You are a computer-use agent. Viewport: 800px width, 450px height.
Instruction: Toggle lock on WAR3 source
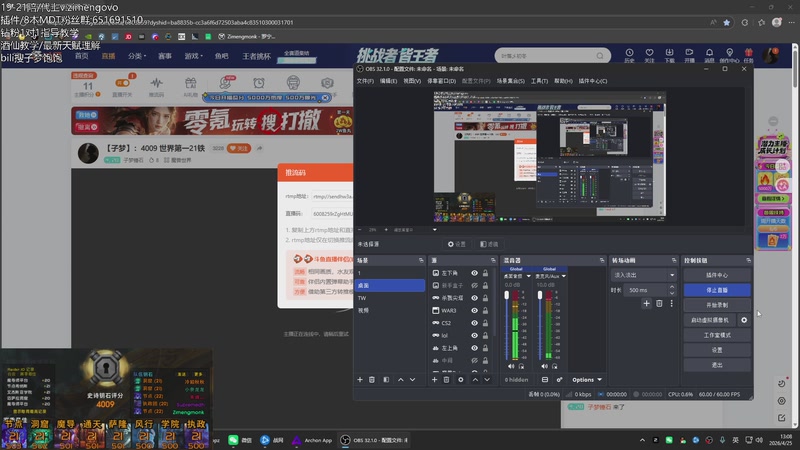pos(485,310)
